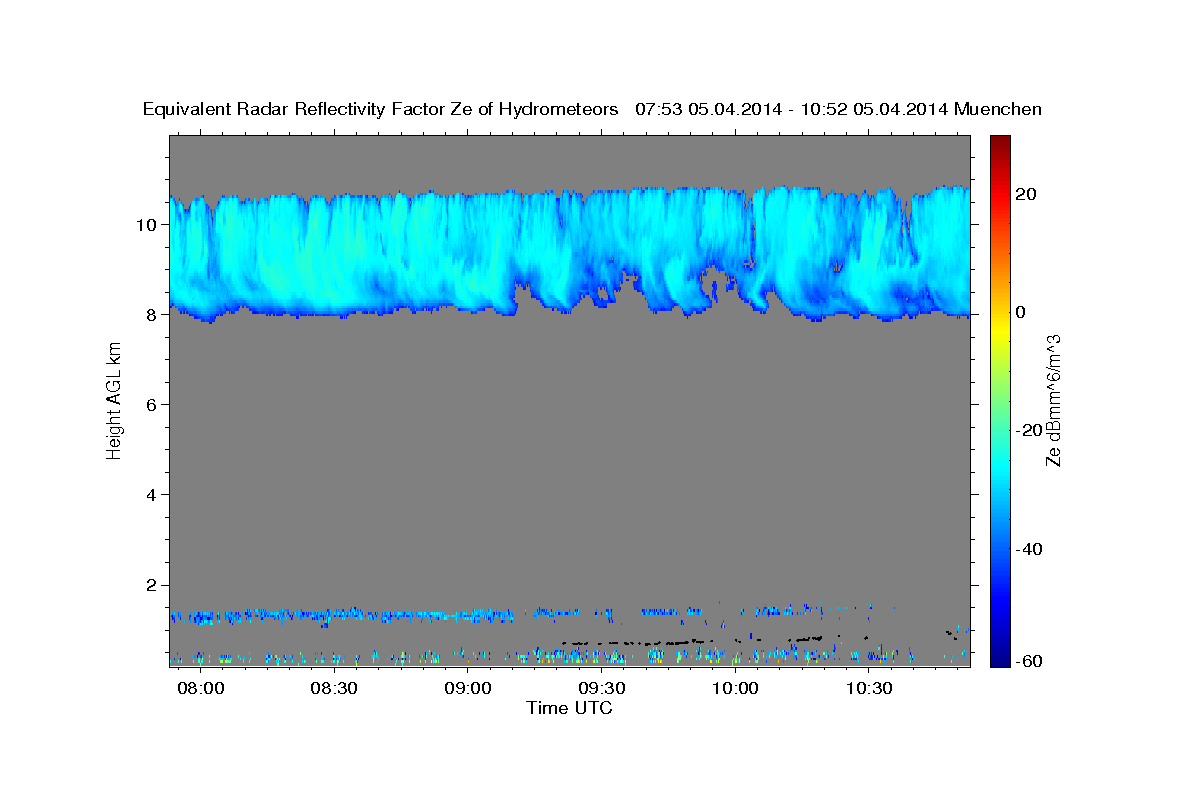The width and height of the screenshot is (1200, 800).
Task: Click the colorbar label '-60'
Action: click(x=1028, y=660)
